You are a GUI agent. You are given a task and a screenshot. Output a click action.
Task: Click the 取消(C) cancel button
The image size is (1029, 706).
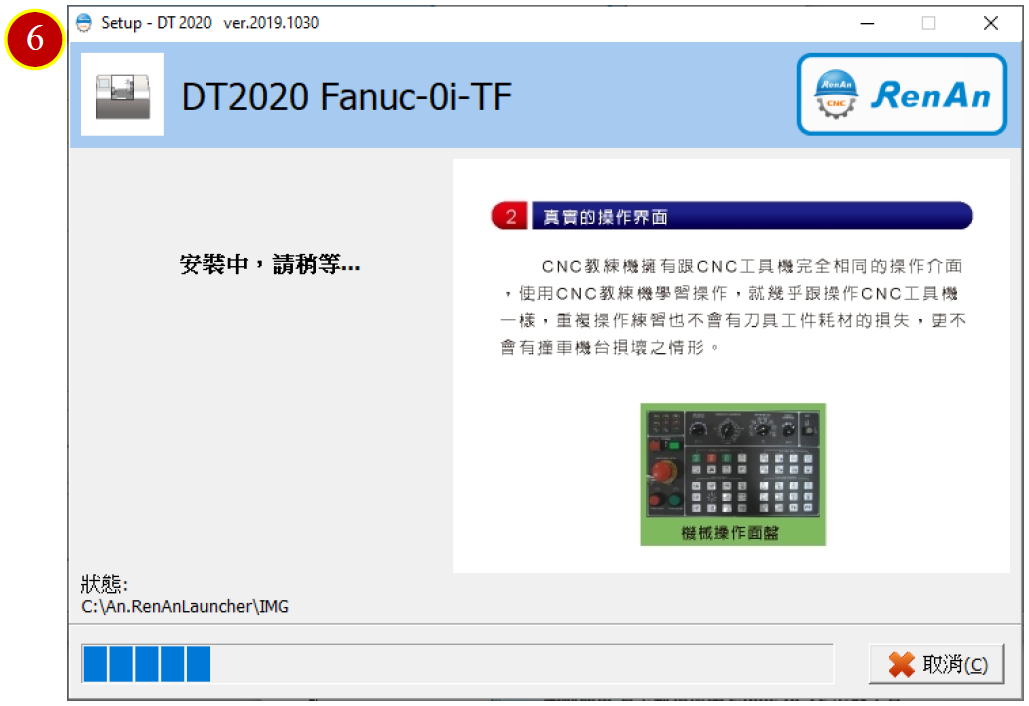point(936,664)
